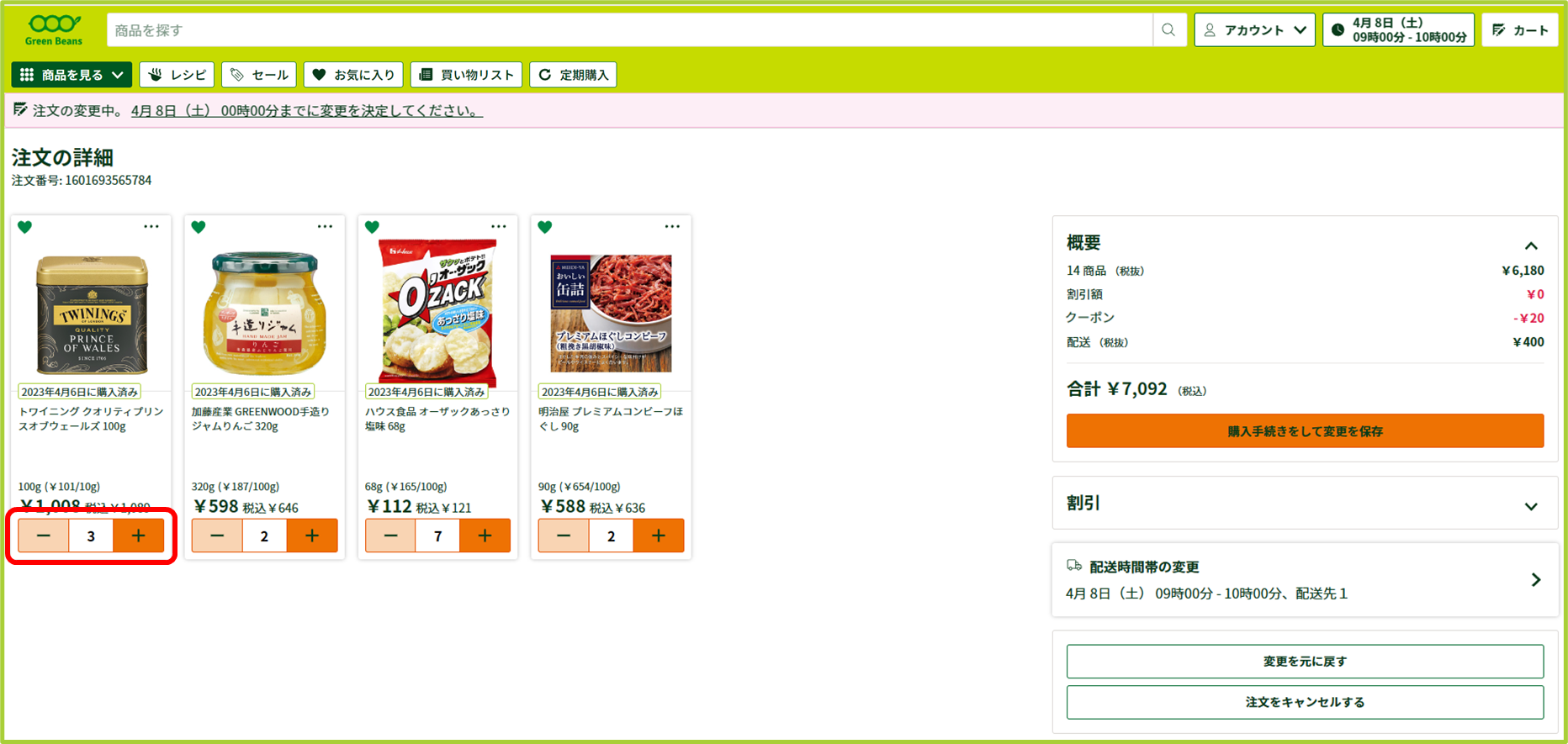Open the お気に入り menu item
The image size is (1568, 744).
pos(353,75)
